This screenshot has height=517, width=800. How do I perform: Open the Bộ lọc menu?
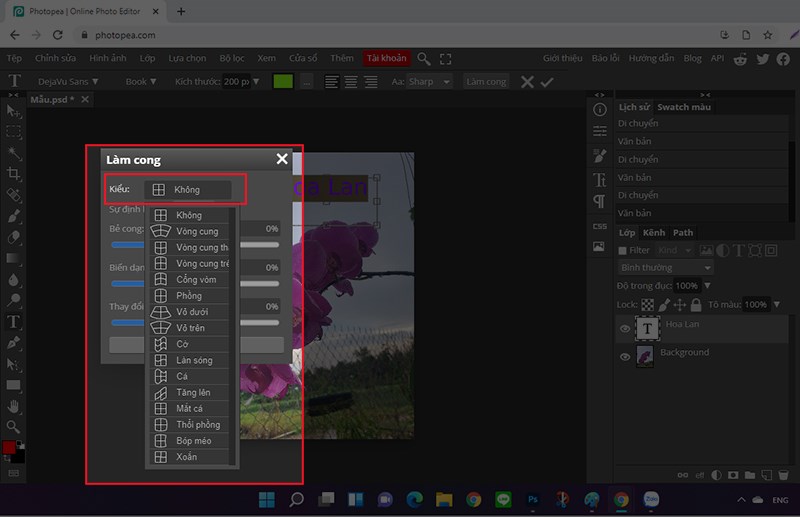tap(232, 59)
